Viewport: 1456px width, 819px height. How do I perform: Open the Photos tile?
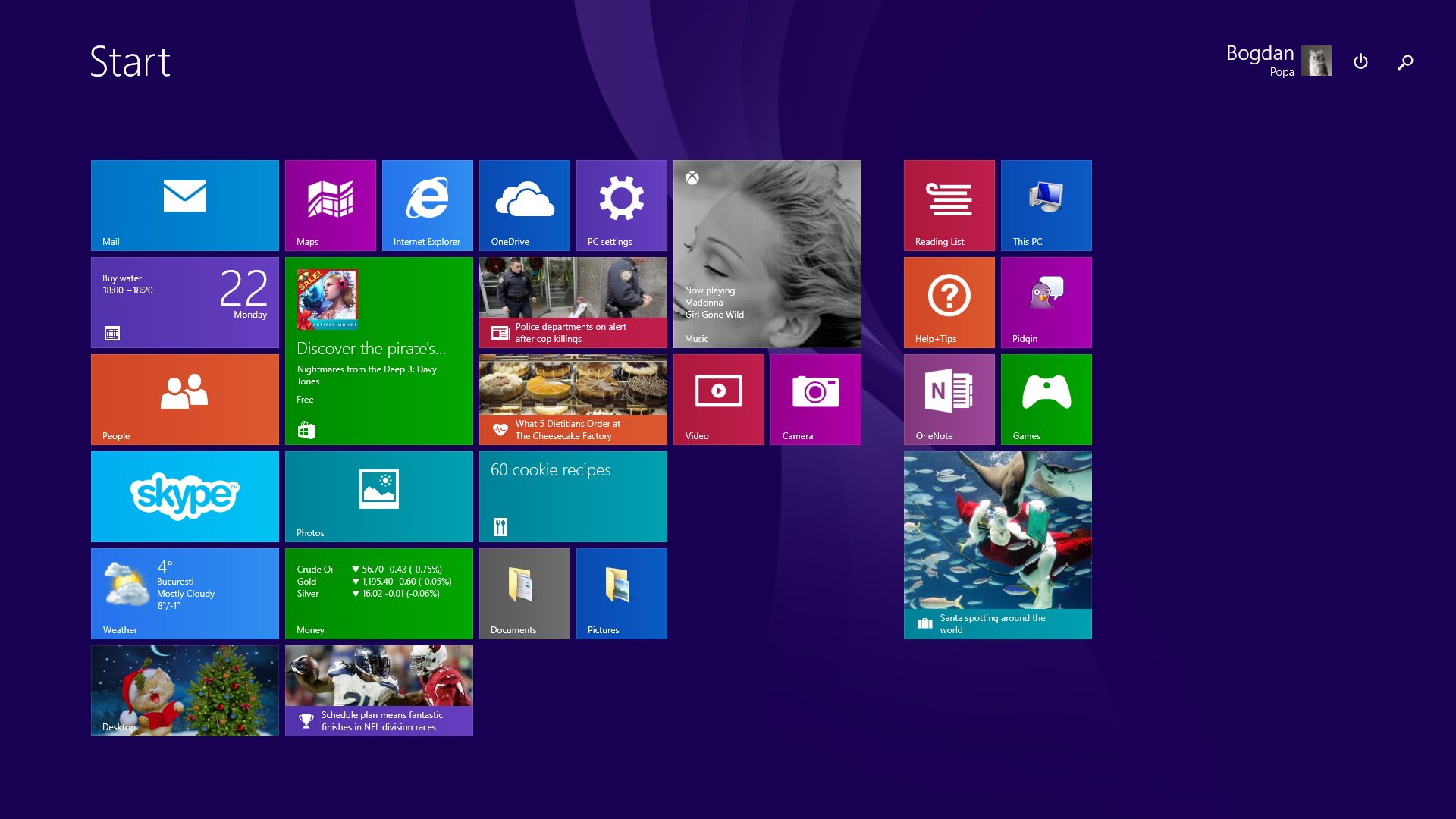coord(379,497)
